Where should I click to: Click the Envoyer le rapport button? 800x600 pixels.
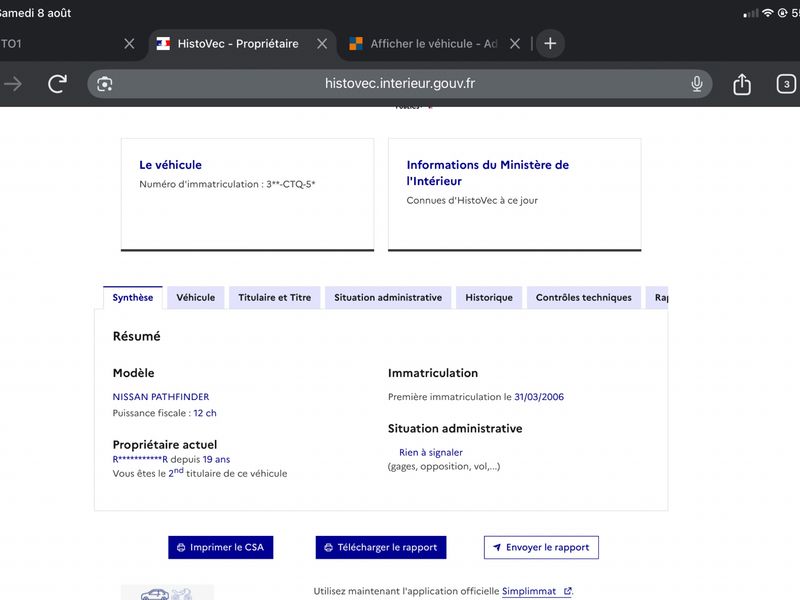(541, 547)
